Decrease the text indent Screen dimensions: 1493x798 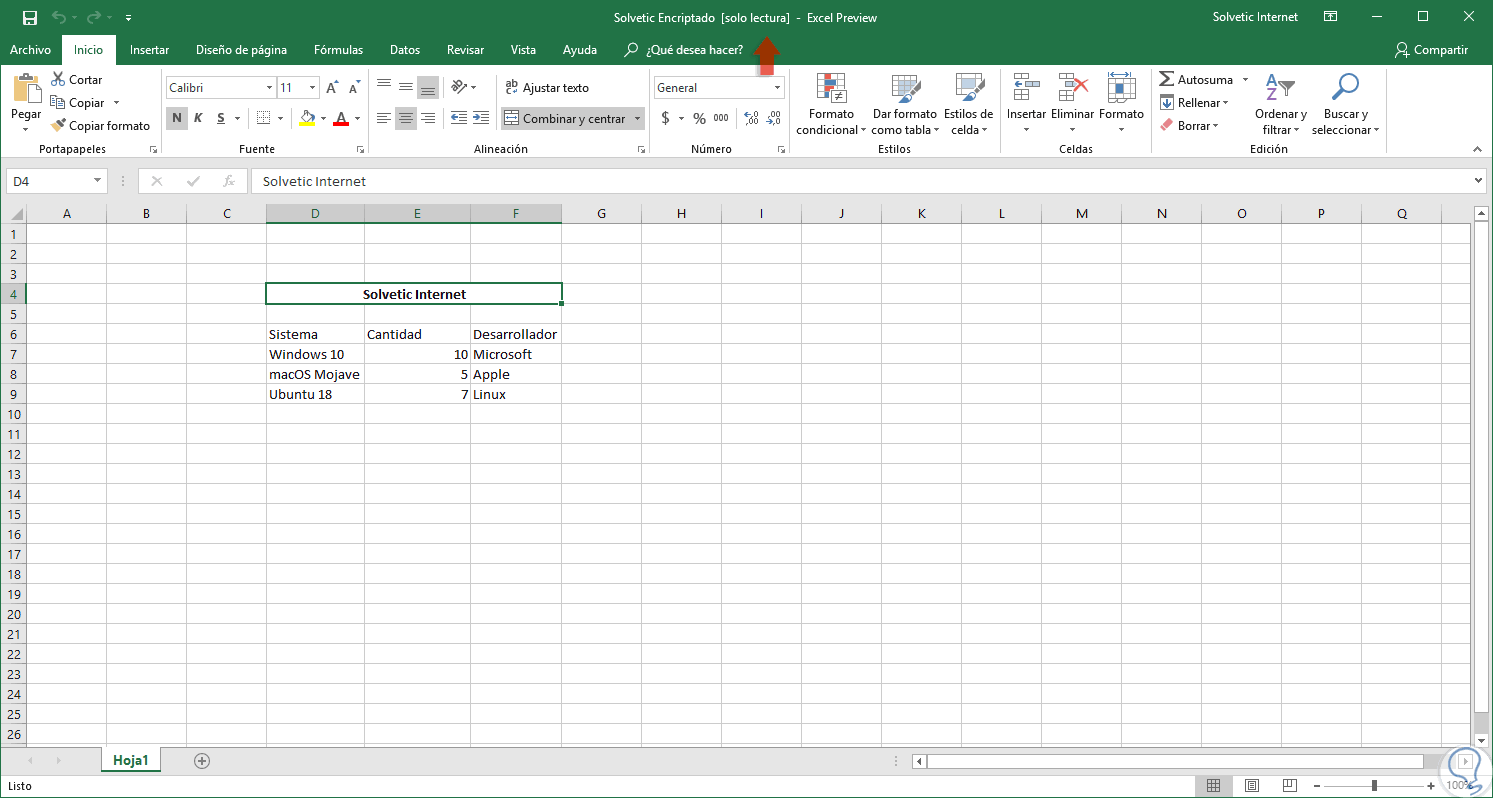coord(458,118)
